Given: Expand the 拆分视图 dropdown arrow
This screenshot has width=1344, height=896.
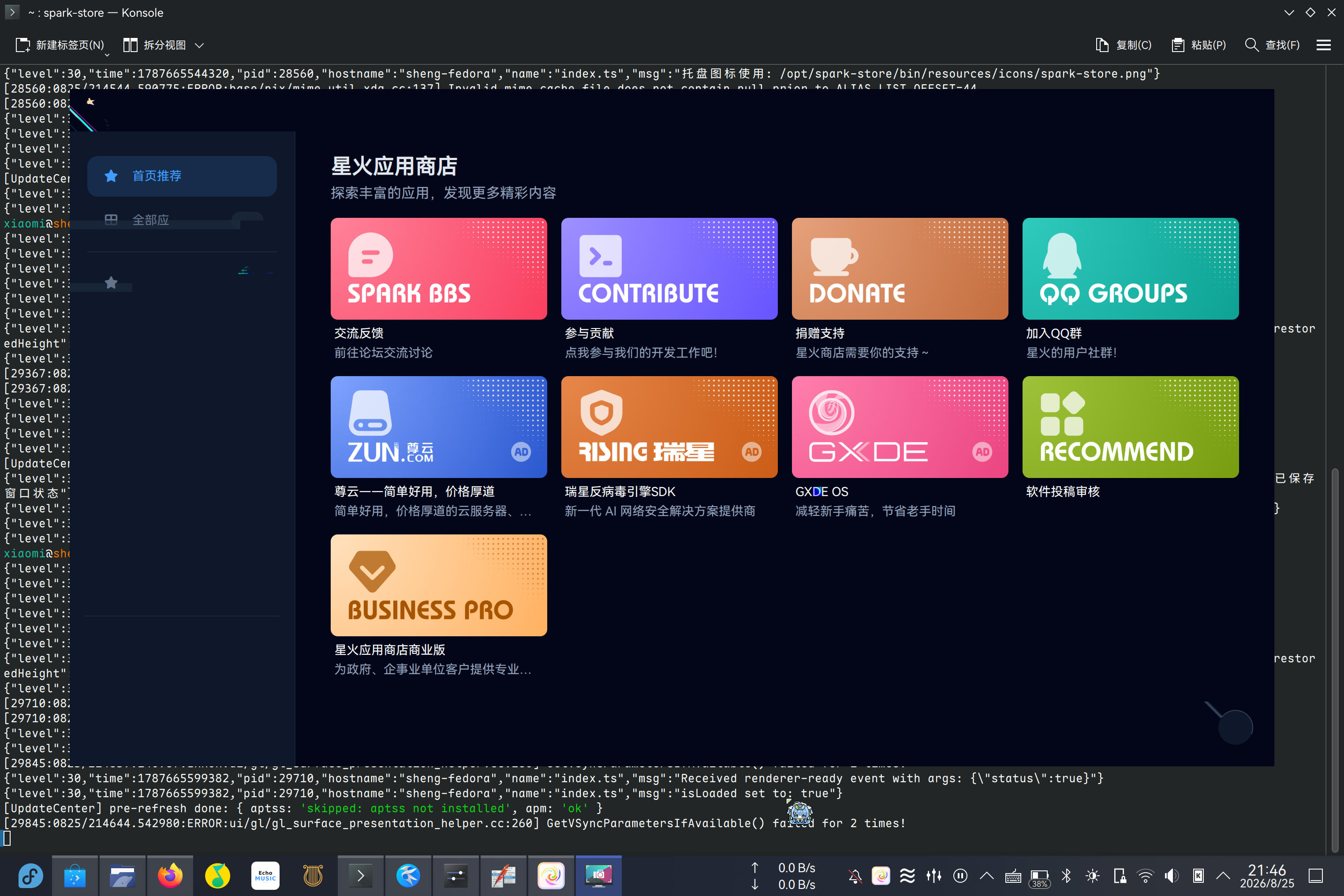Looking at the screenshot, I should pos(199,45).
